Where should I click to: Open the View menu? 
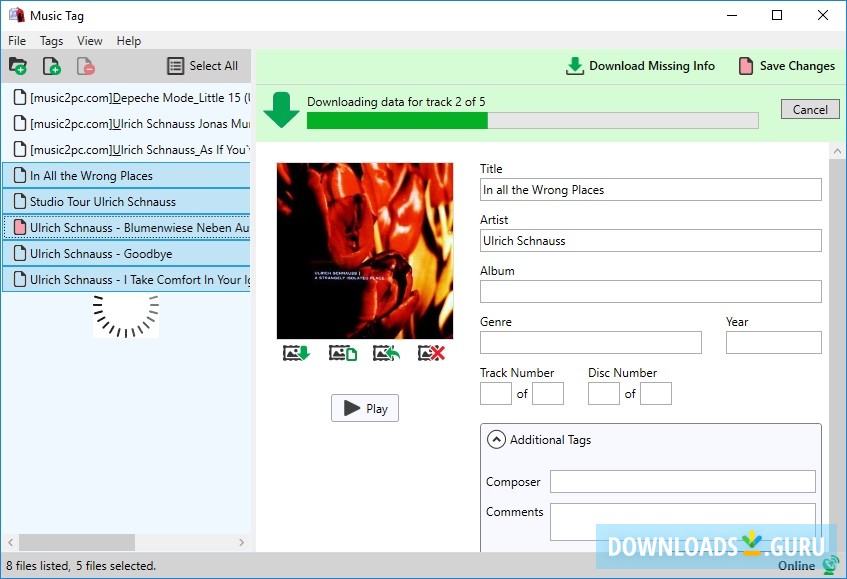pyautogui.click(x=90, y=41)
